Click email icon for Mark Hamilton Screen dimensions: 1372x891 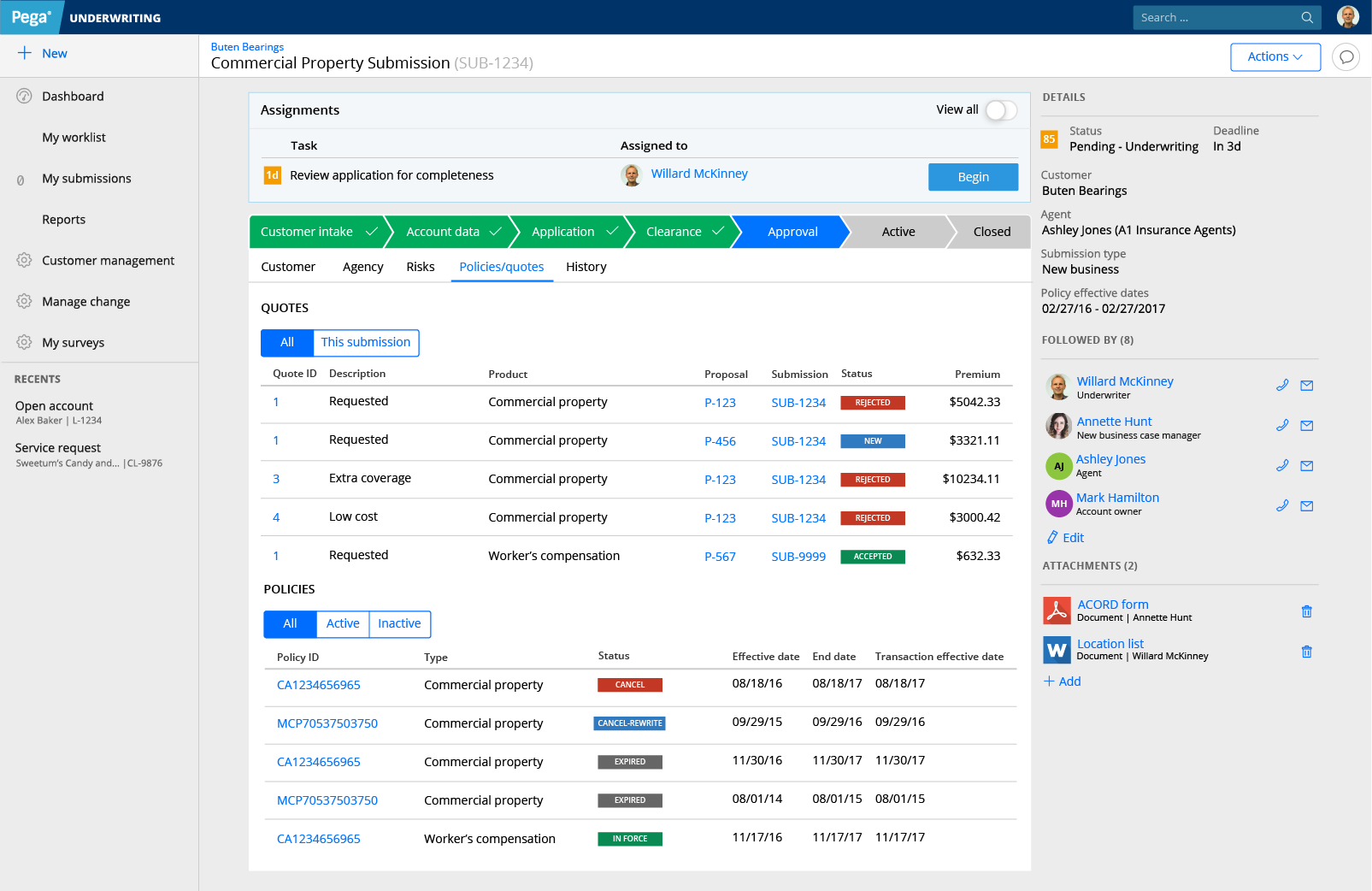tap(1306, 506)
